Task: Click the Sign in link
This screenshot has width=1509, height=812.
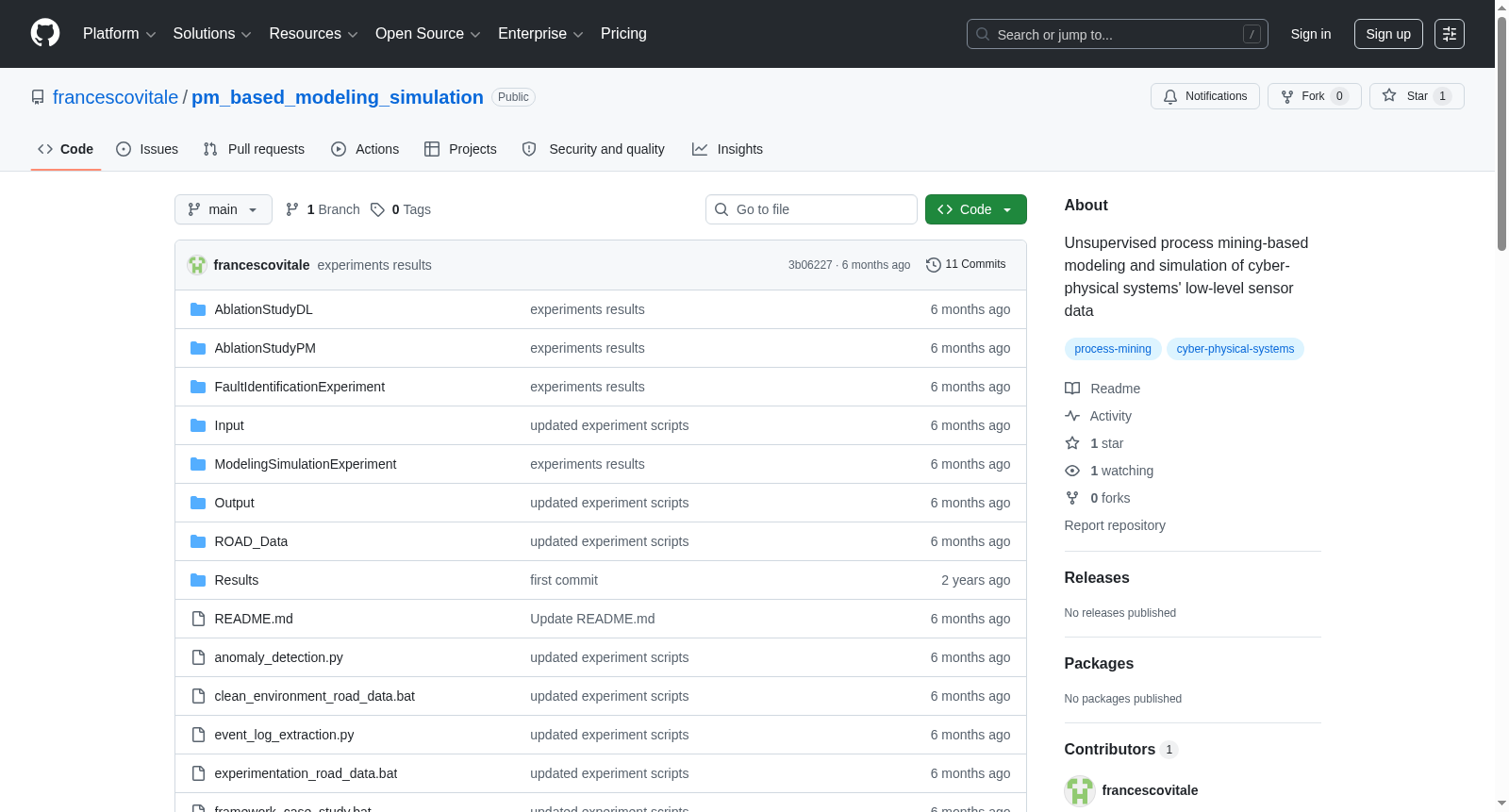Action: pos(1311,34)
